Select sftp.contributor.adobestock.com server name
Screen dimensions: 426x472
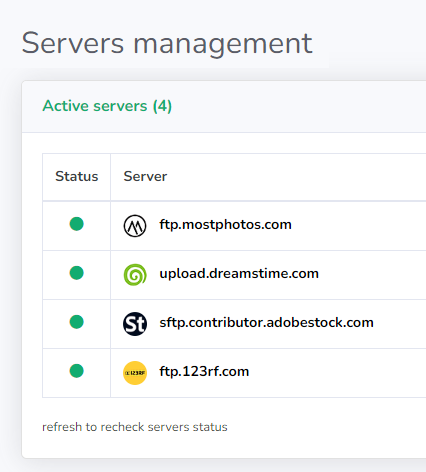(x=266, y=323)
